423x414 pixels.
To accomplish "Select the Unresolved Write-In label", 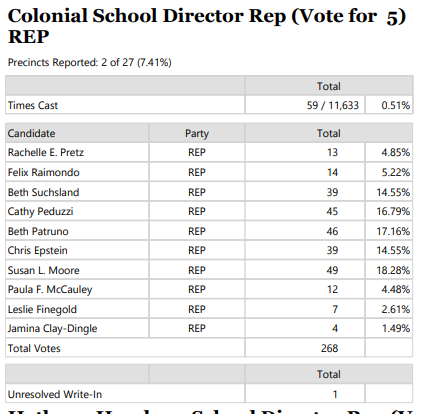I will coord(55,395).
